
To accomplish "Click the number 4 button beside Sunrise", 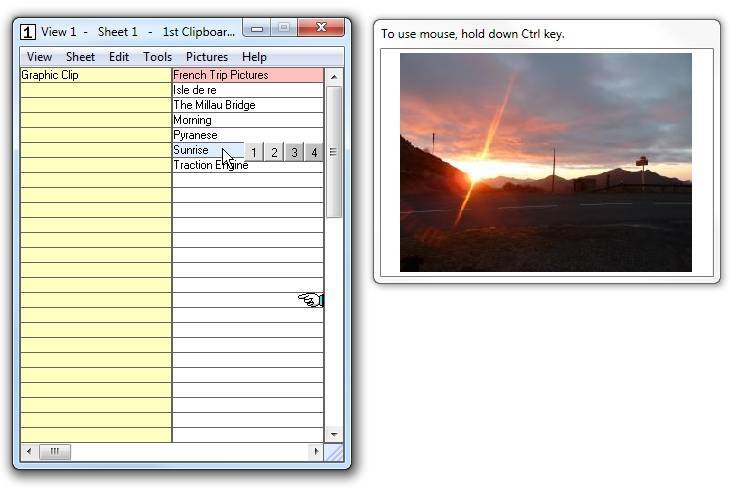I will 314,152.
